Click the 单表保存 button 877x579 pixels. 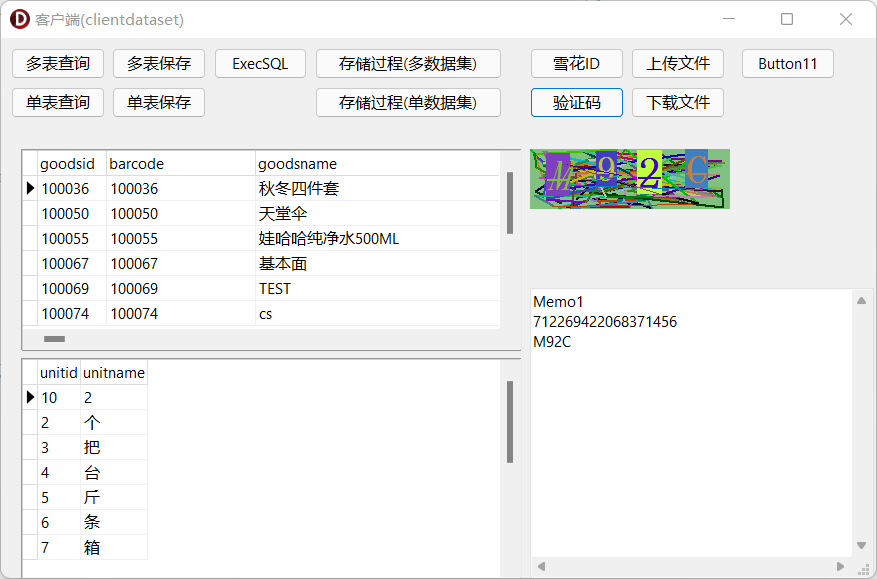(x=159, y=102)
